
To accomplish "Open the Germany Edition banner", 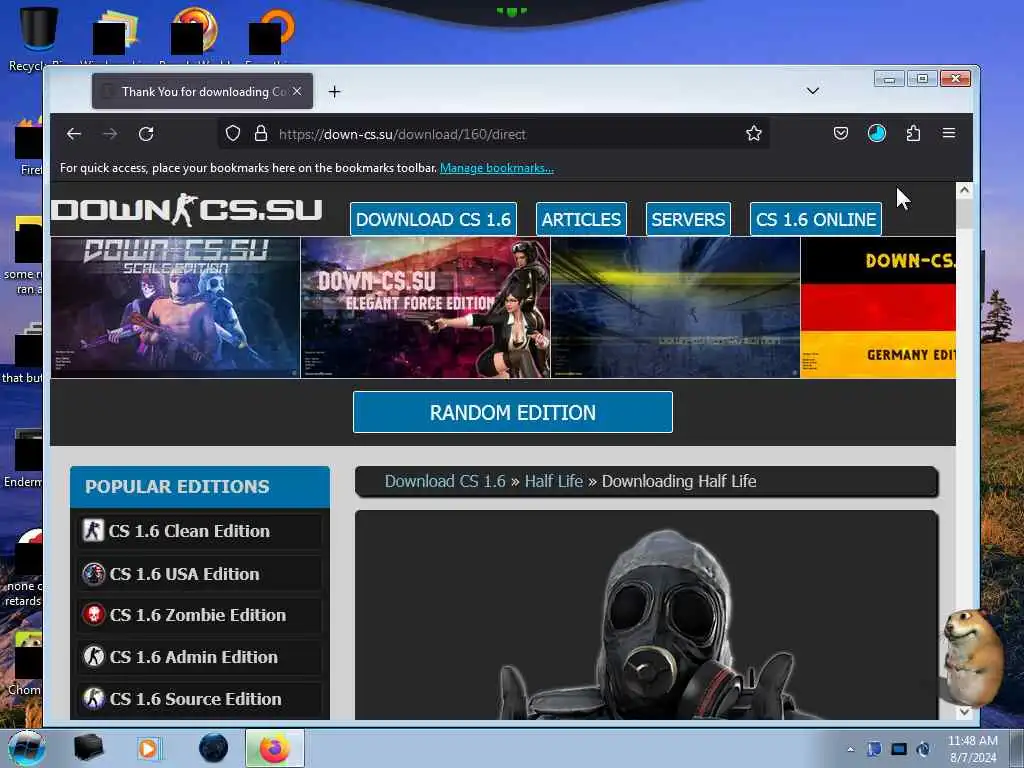I will pos(878,308).
